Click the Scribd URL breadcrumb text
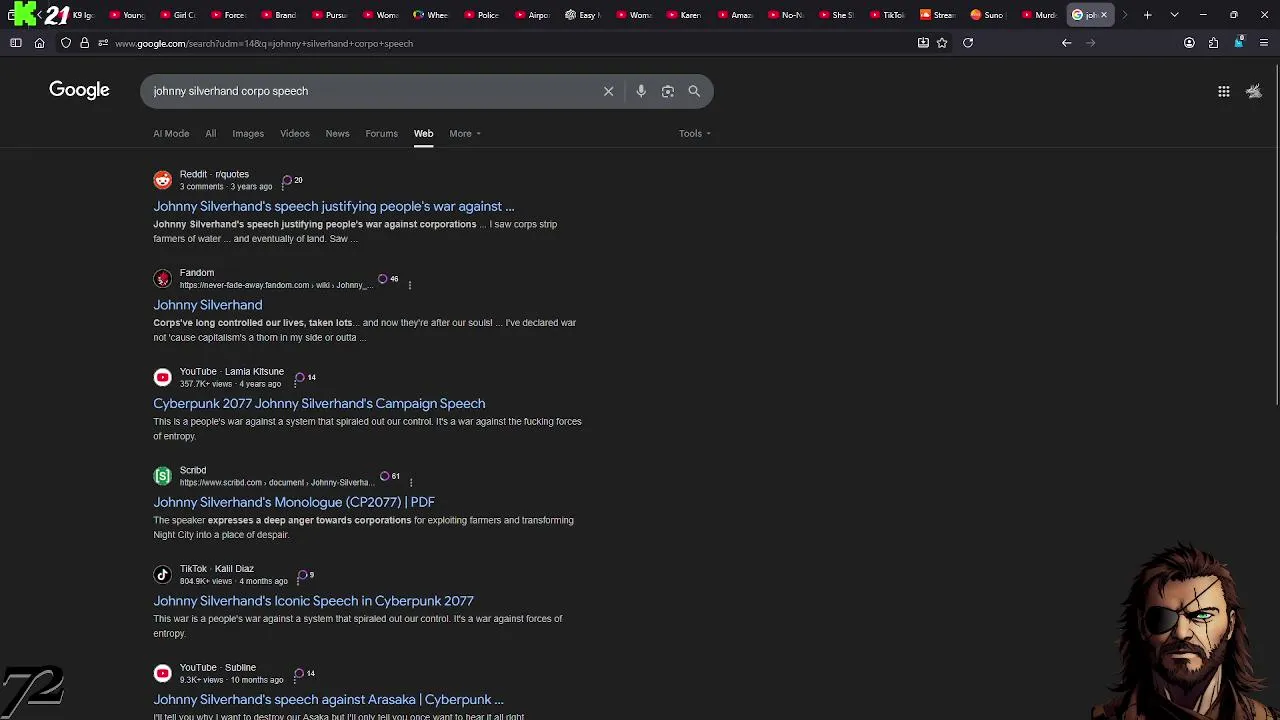1280x720 pixels. point(276,483)
